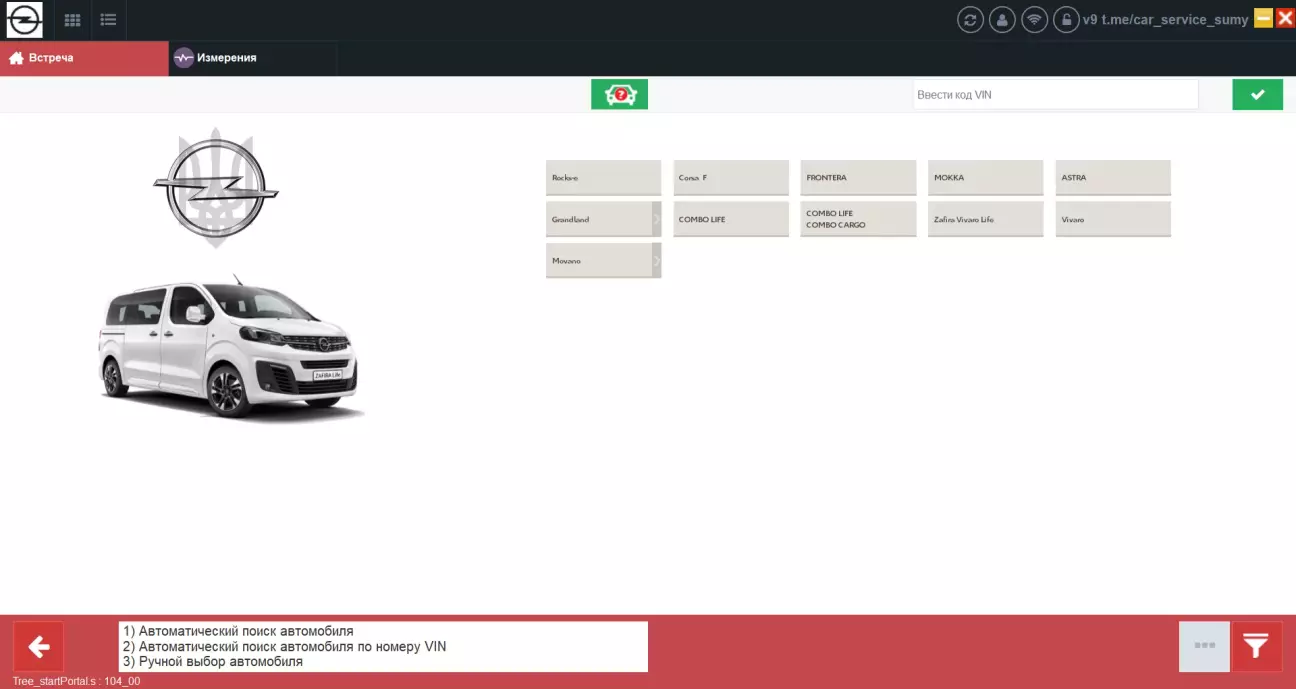Open the grid view icon in the top bar
Viewport: 1296px width, 689px height.
73,20
